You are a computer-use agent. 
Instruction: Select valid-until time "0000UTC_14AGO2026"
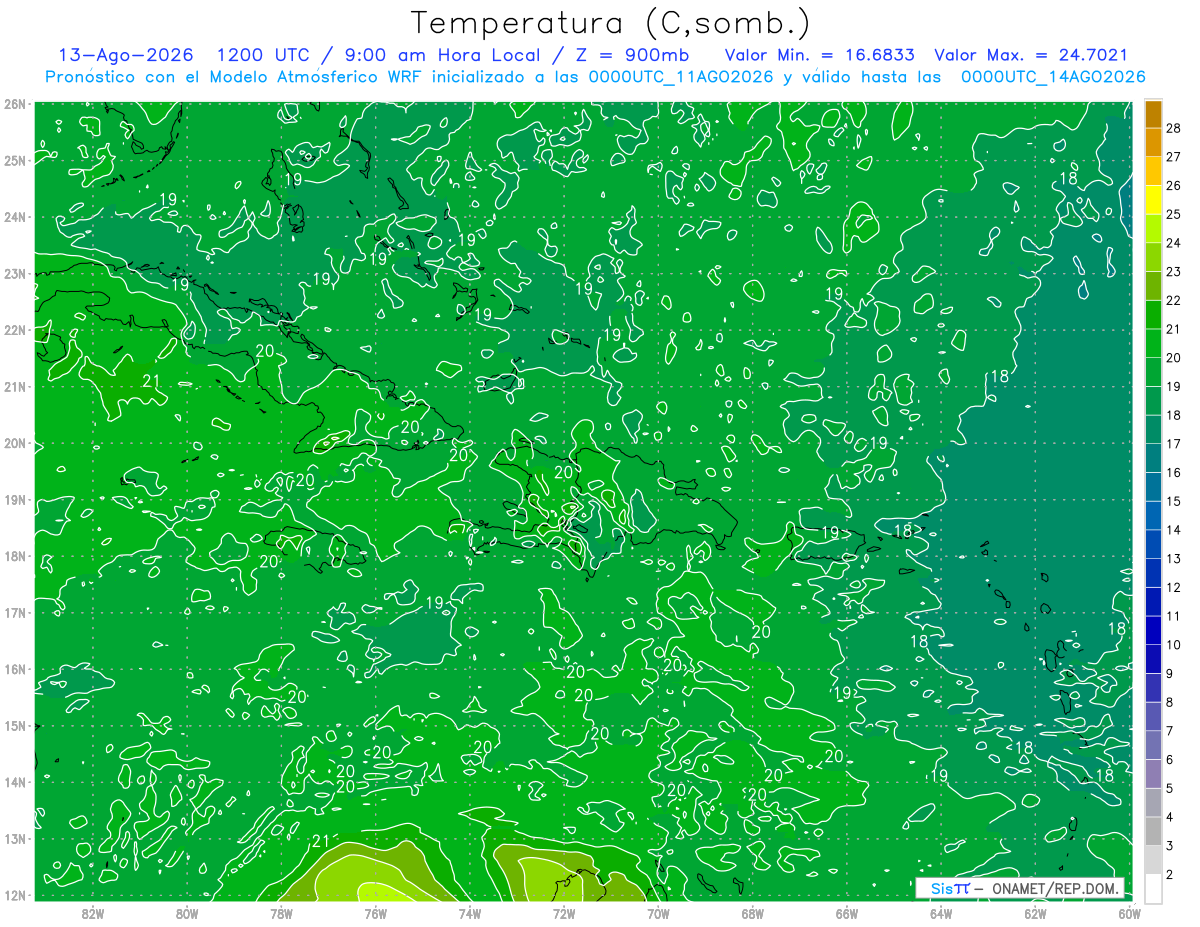[1053, 77]
